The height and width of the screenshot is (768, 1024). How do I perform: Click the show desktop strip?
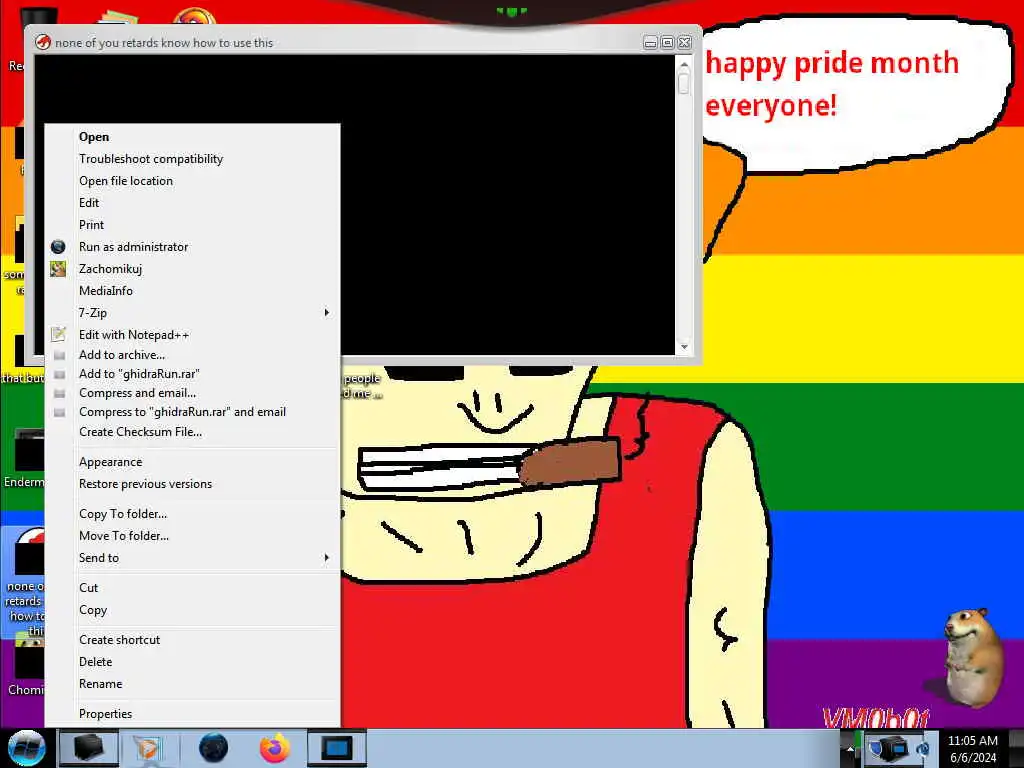(1016, 748)
